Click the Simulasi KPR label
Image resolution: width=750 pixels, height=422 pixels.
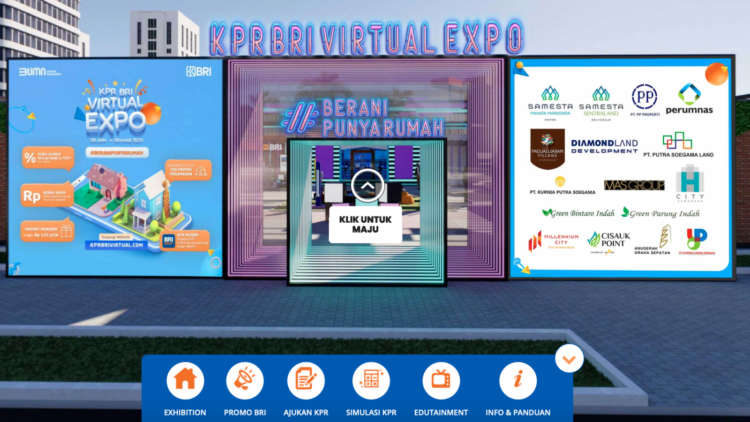371,412
